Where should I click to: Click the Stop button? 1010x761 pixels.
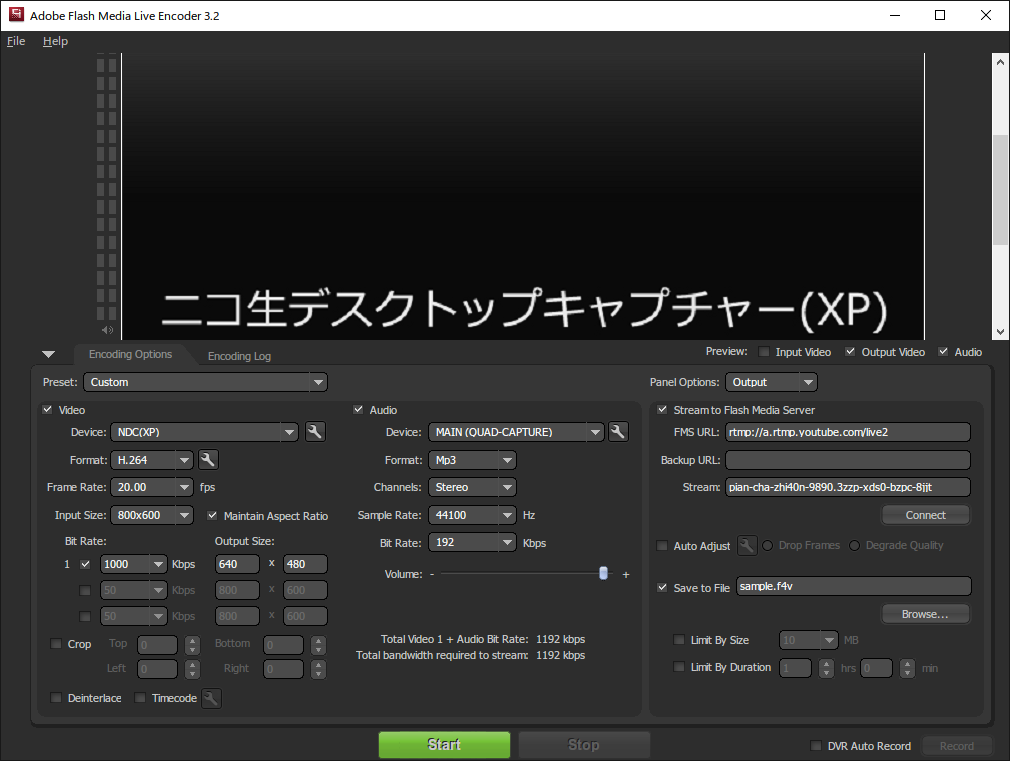pyautogui.click(x=584, y=744)
